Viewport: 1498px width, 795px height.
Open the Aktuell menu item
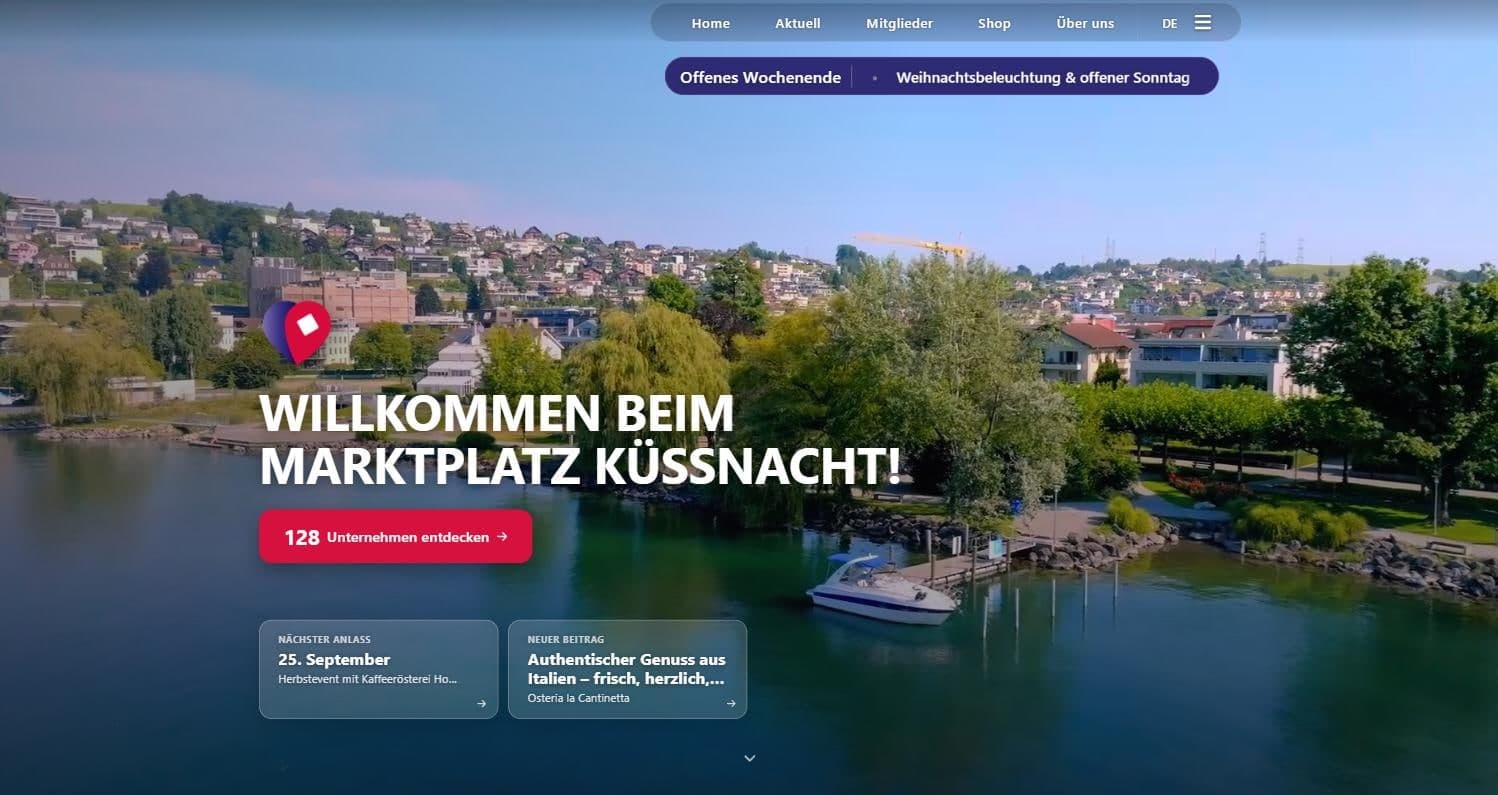[x=798, y=23]
